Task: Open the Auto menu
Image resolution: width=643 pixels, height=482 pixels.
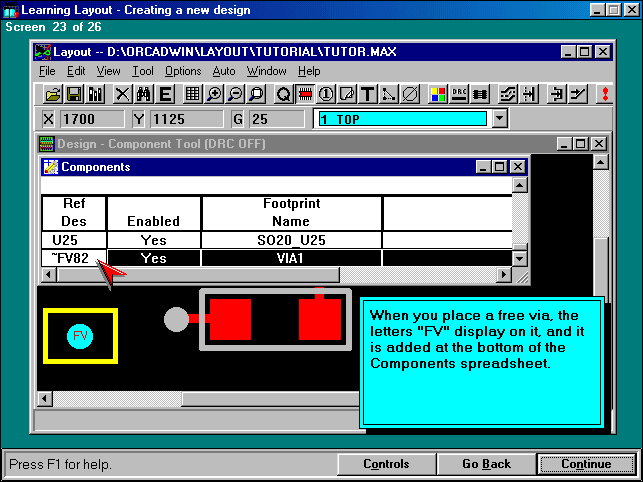Action: 224,71
